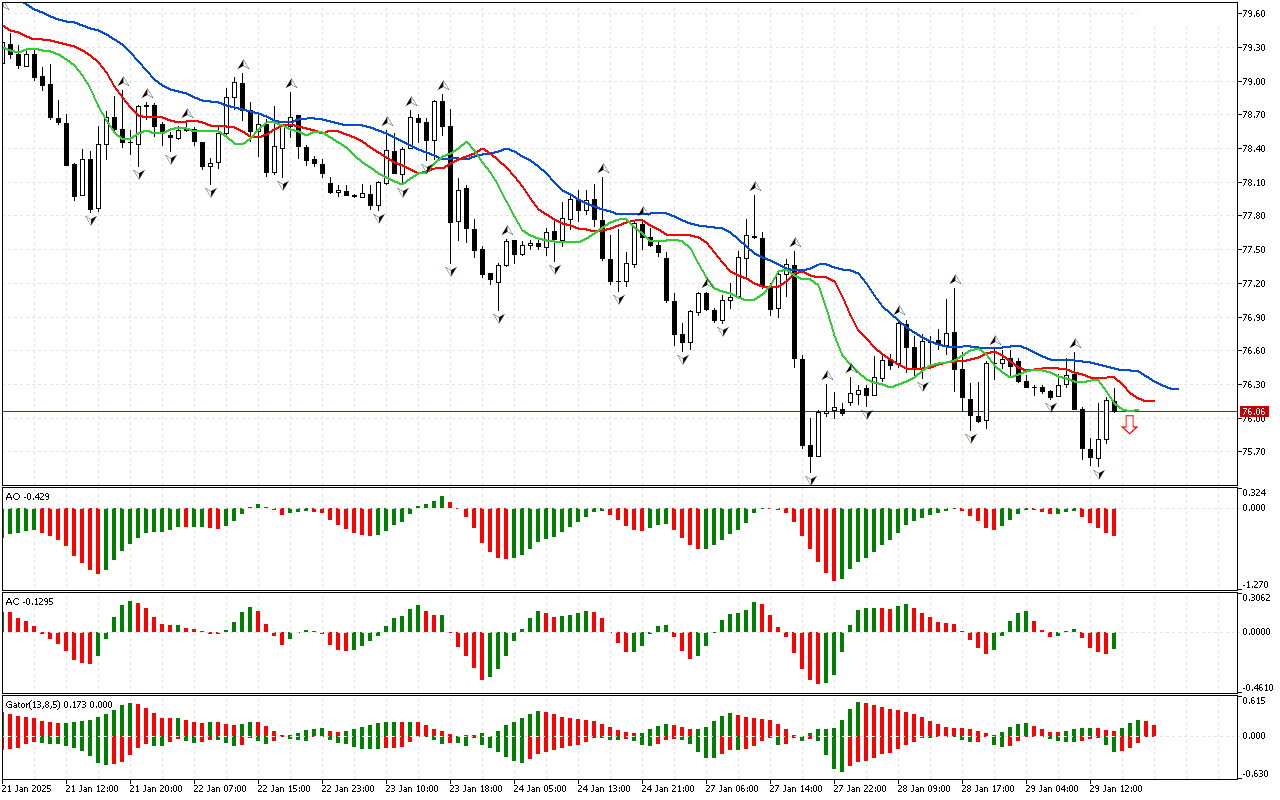This screenshot has width=1280, height=800.
Task: Click the '27 Jan 06:00' time label
Action: (x=731, y=789)
